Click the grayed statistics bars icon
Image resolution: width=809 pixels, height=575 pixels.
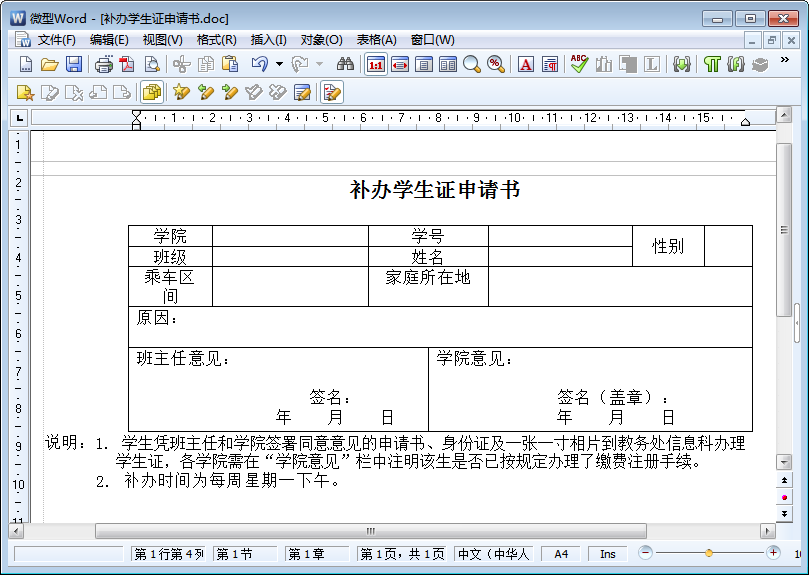point(603,65)
